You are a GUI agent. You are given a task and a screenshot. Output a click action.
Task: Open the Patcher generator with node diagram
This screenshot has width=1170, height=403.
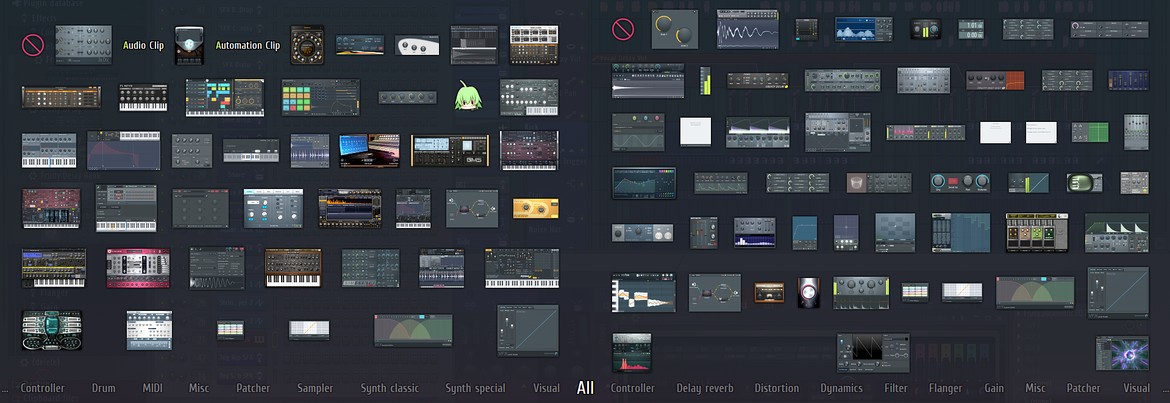point(472,208)
